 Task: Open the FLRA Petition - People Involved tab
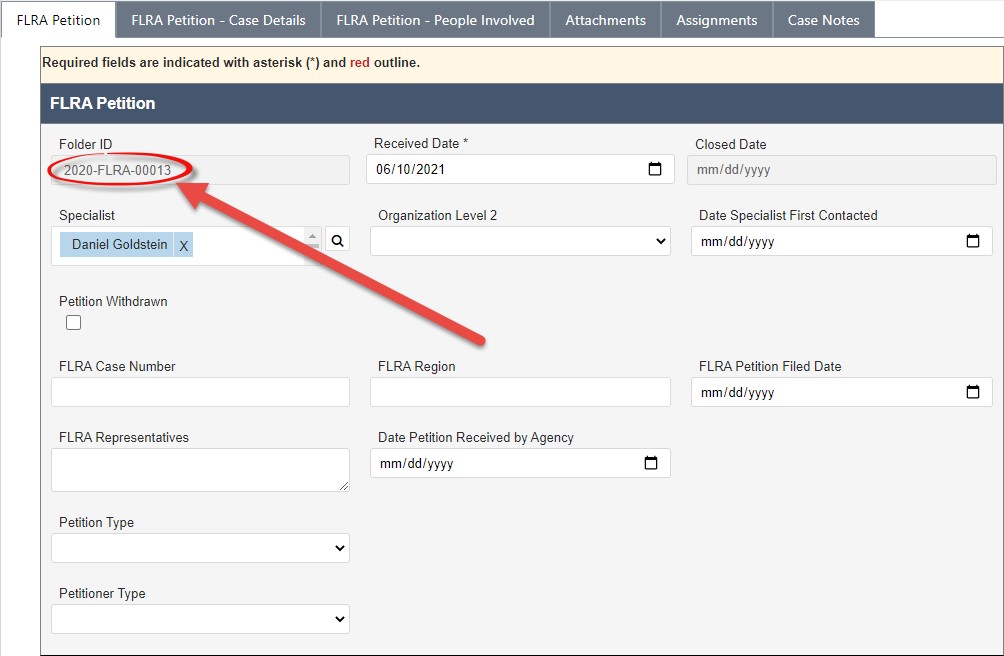tap(435, 20)
